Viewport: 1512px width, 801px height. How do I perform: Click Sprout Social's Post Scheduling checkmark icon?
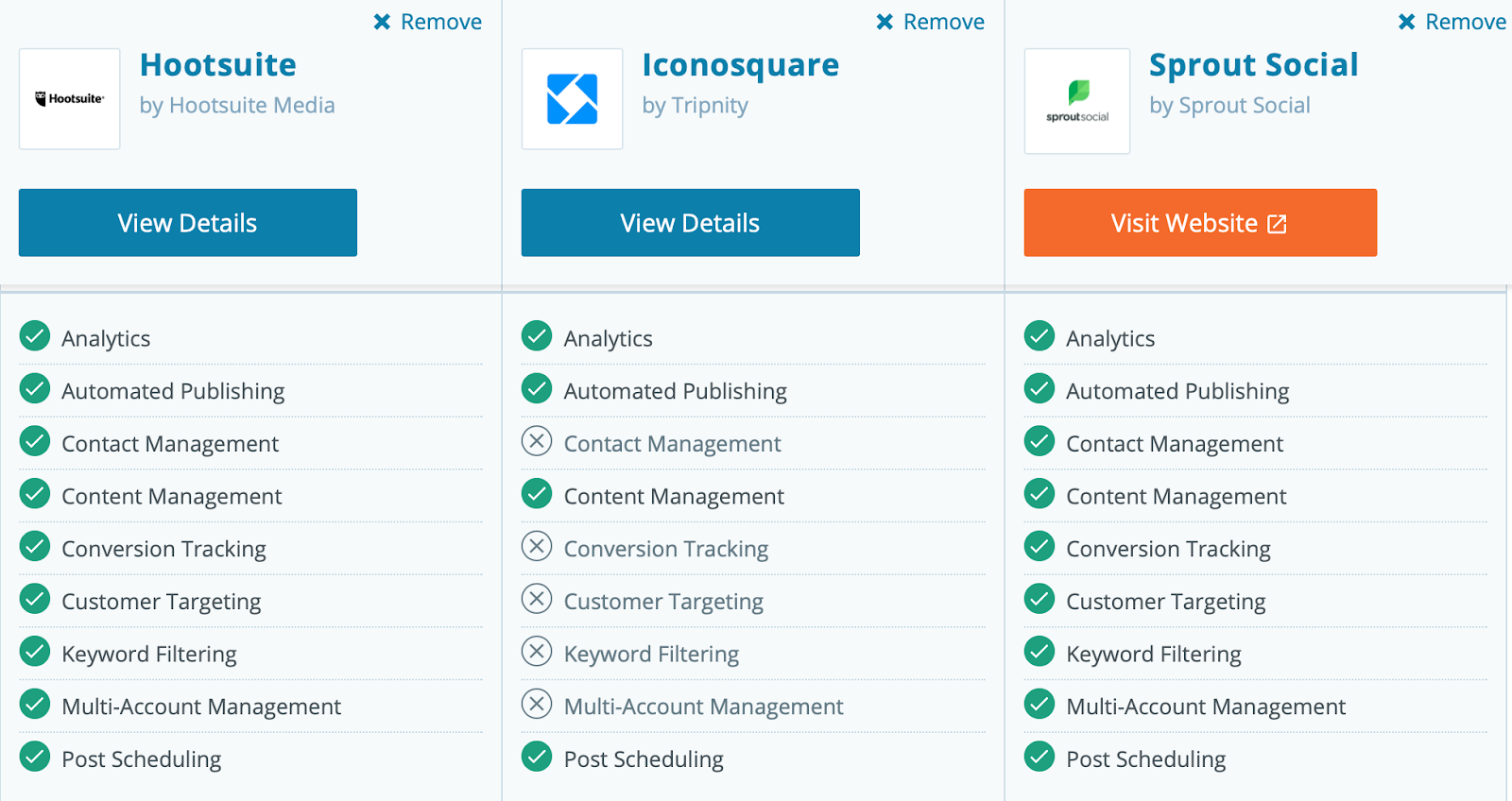click(1039, 757)
